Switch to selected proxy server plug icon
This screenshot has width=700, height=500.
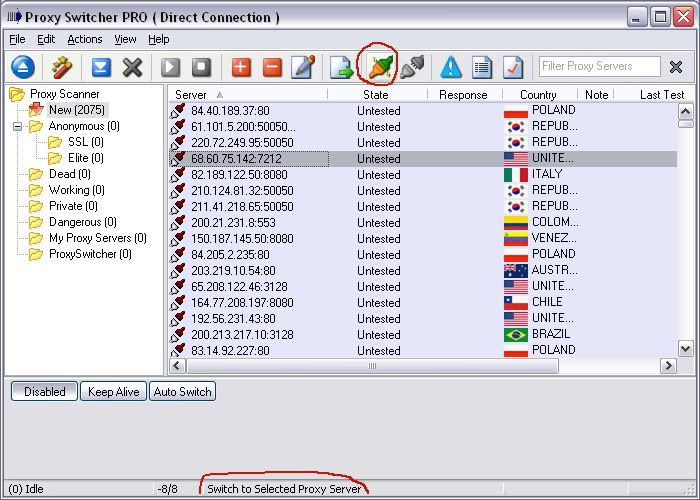pos(380,67)
